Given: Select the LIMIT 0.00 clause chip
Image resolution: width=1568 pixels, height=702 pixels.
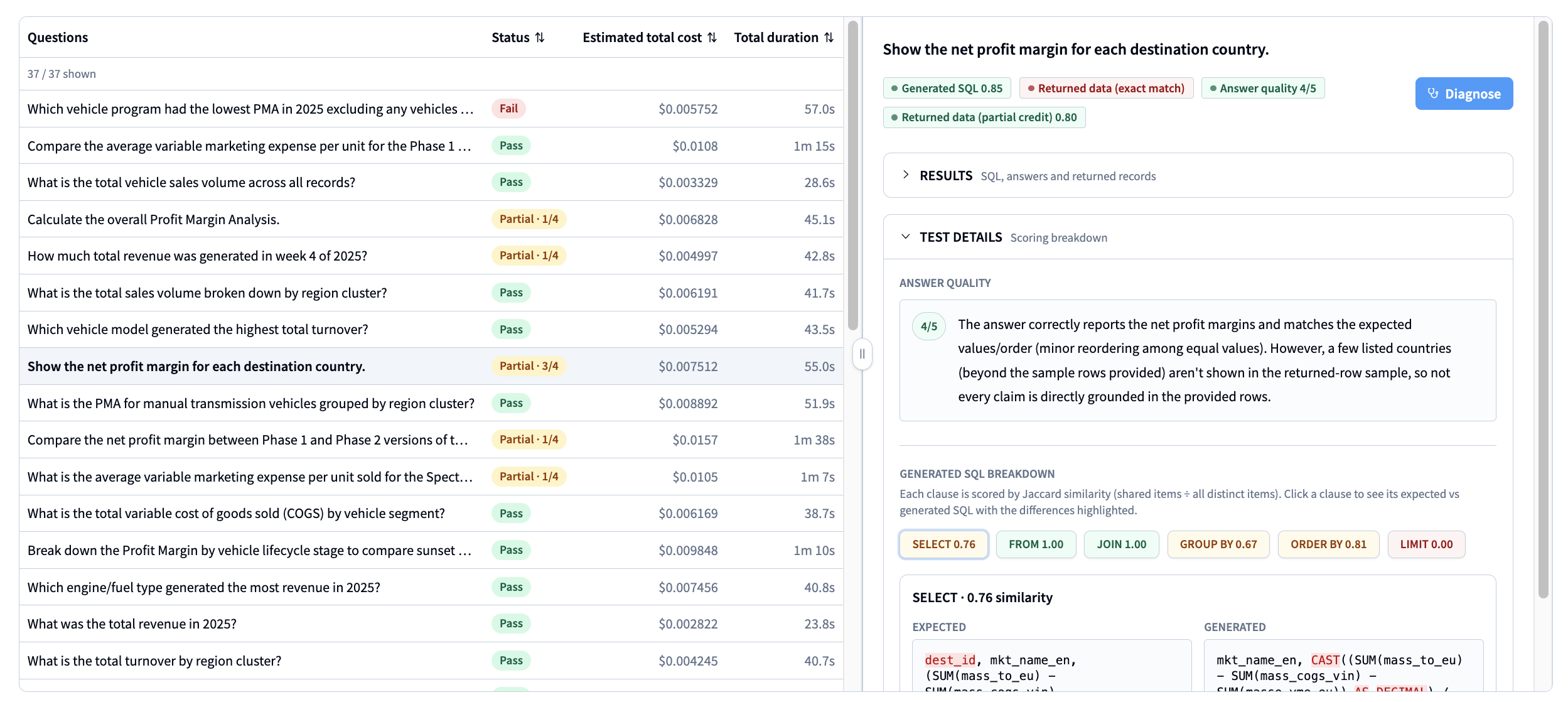Looking at the screenshot, I should [x=1426, y=544].
